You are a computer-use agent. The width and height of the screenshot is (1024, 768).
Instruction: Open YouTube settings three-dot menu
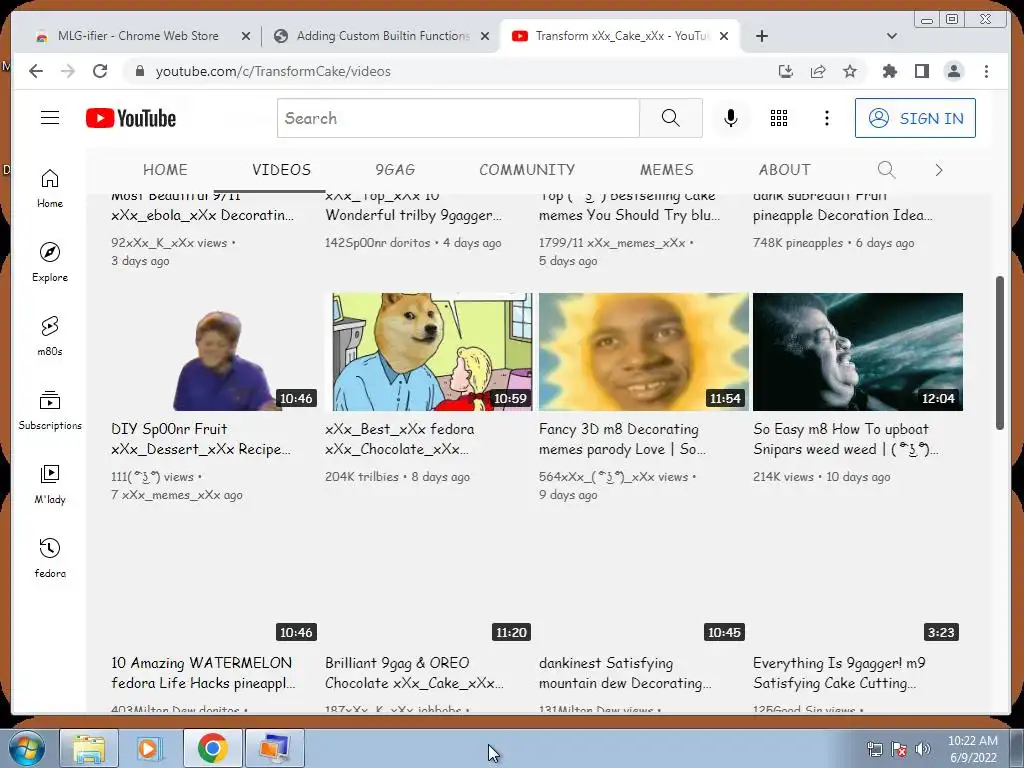(x=827, y=118)
